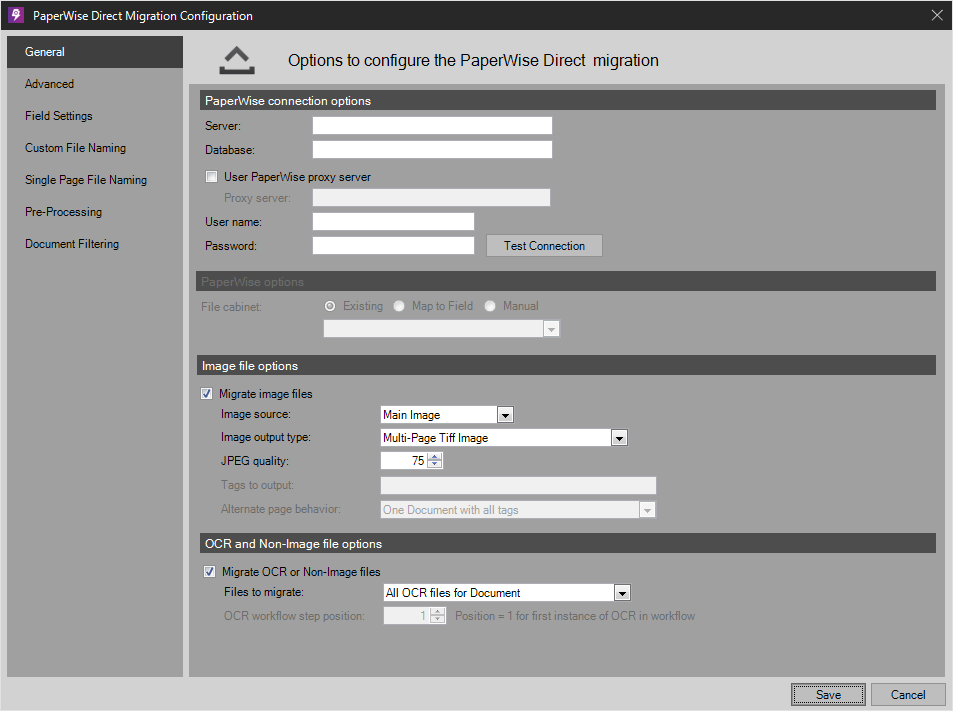This screenshot has height=711, width=953.
Task: Open the Files to migrate dropdown
Action: click(x=622, y=592)
